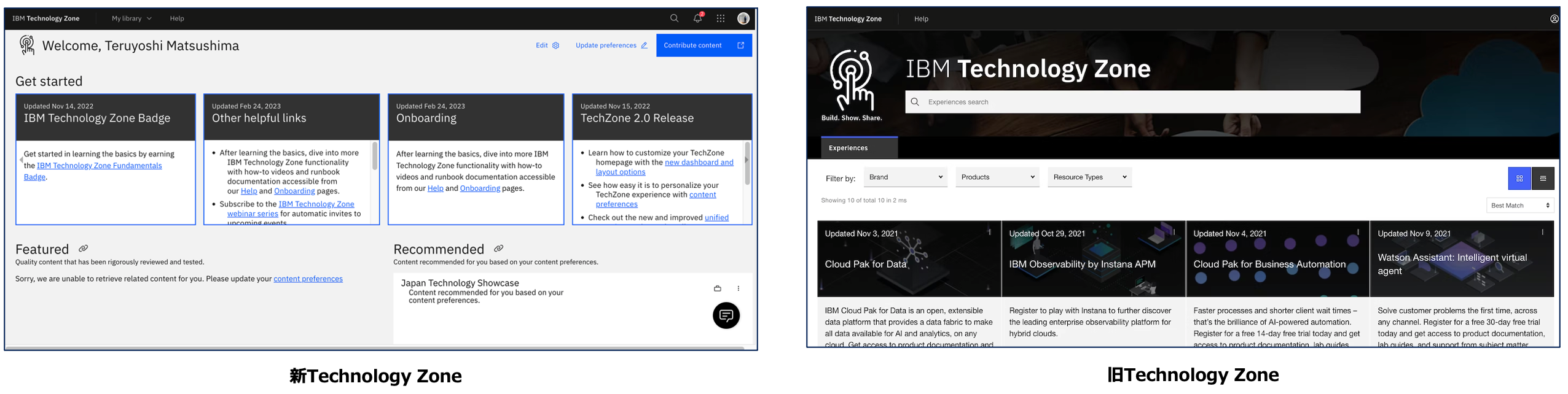Switch to list view in old Technology Zone
Screen dimensions: 1568x394
coord(1542,179)
